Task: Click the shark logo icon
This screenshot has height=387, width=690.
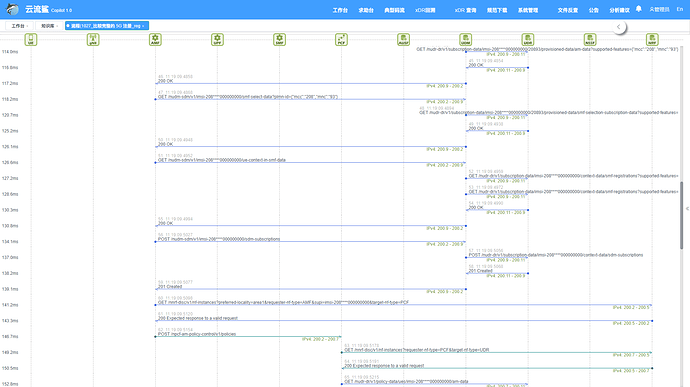Action: (x=12, y=9)
